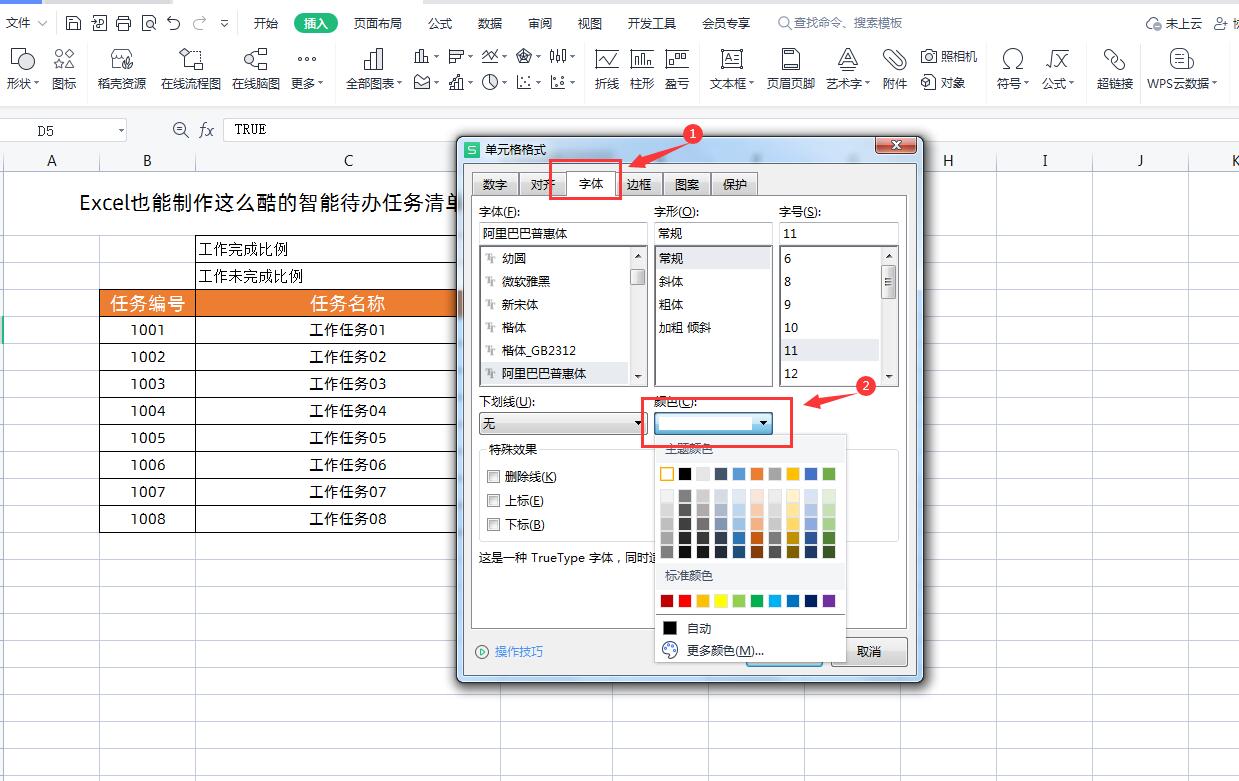This screenshot has width=1239, height=781.
Task: Insert a 折线 line sparkline
Action: [x=607, y=68]
